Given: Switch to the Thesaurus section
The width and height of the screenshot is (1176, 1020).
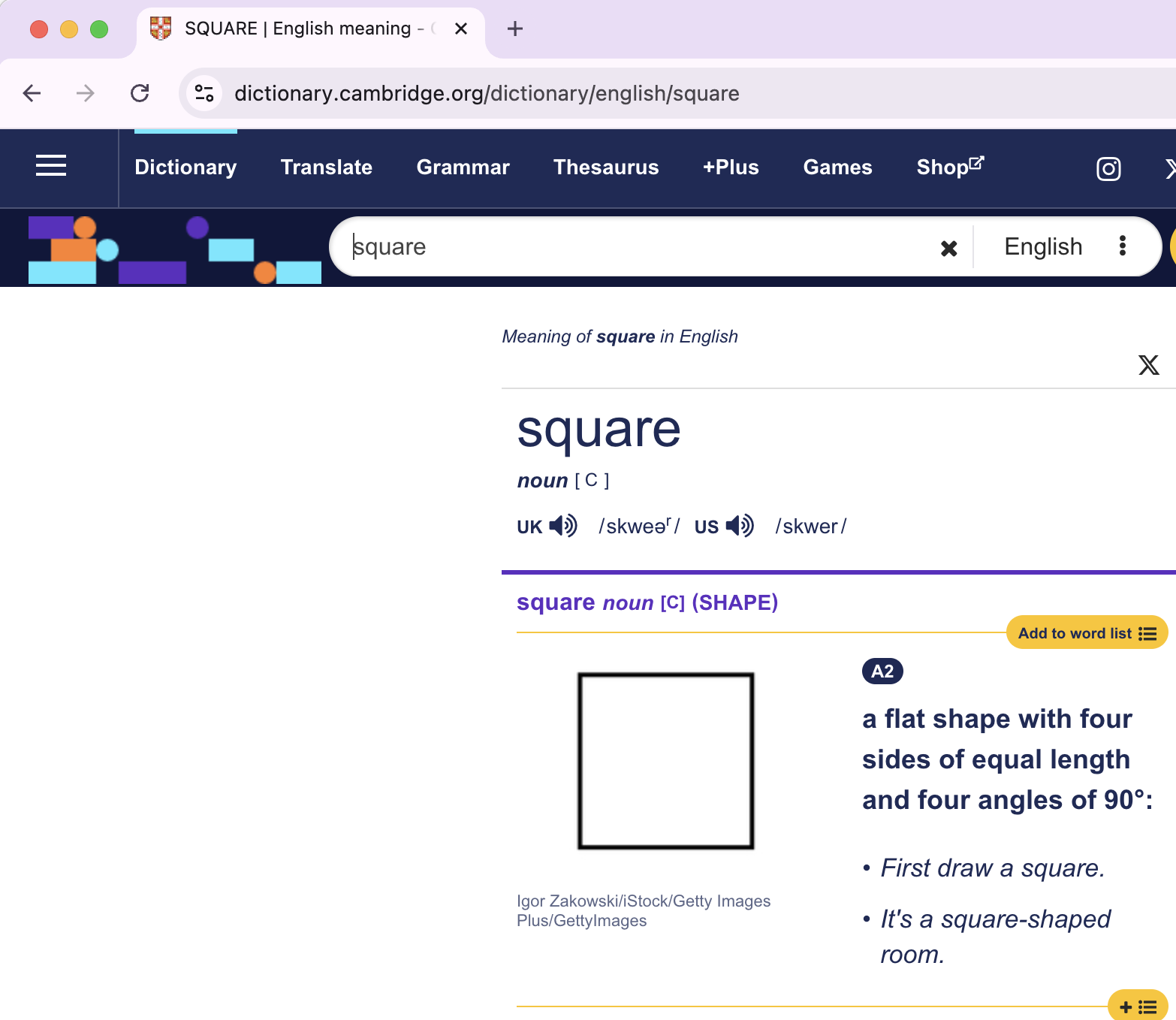Looking at the screenshot, I should point(605,167).
